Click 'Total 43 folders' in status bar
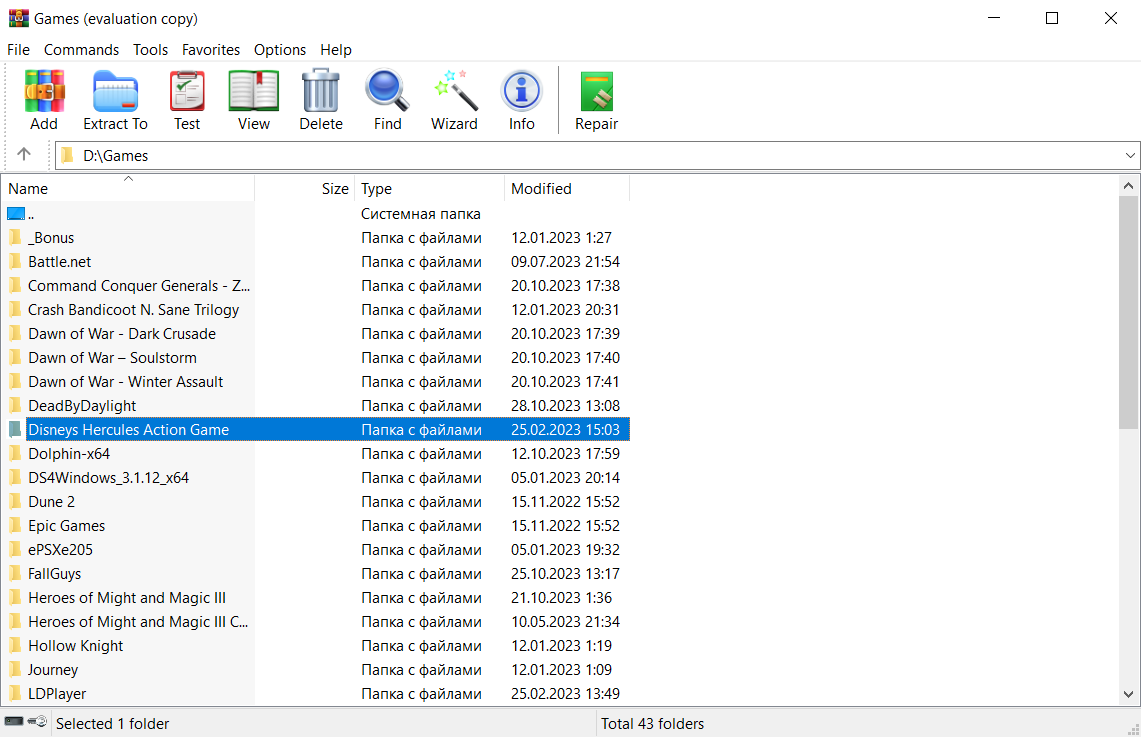The width and height of the screenshot is (1141, 737). coord(653,723)
